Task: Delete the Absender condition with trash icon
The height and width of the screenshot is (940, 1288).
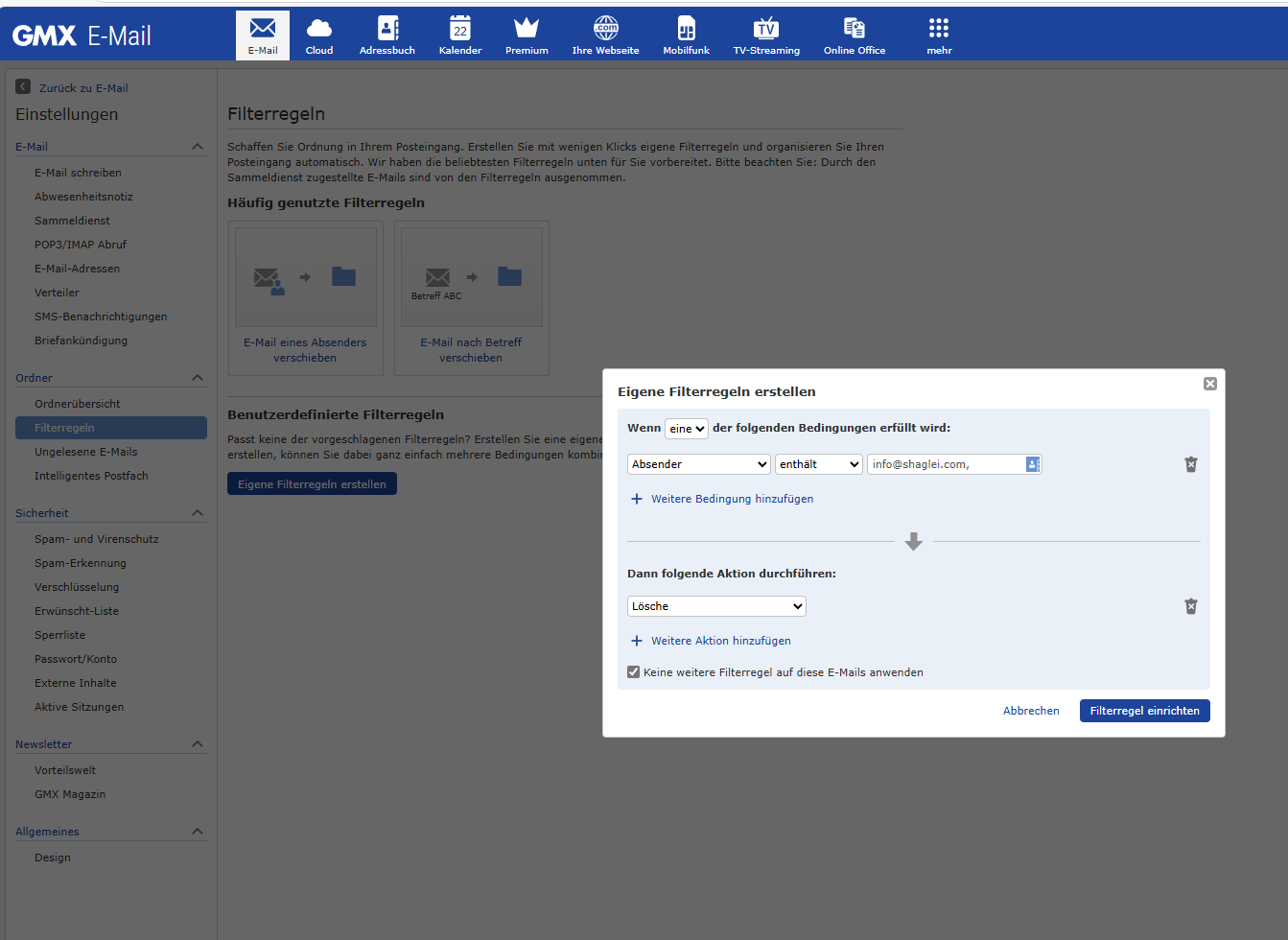Action: click(x=1191, y=464)
